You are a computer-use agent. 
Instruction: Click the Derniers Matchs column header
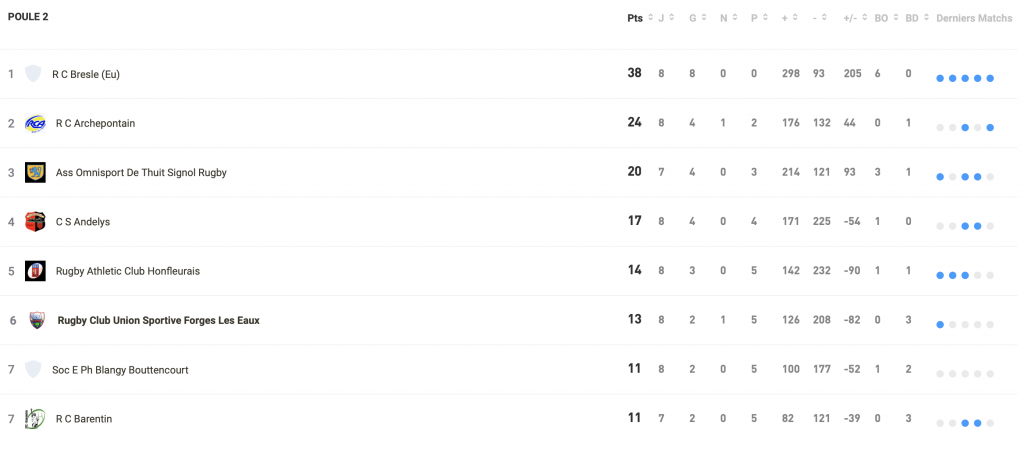tap(974, 18)
